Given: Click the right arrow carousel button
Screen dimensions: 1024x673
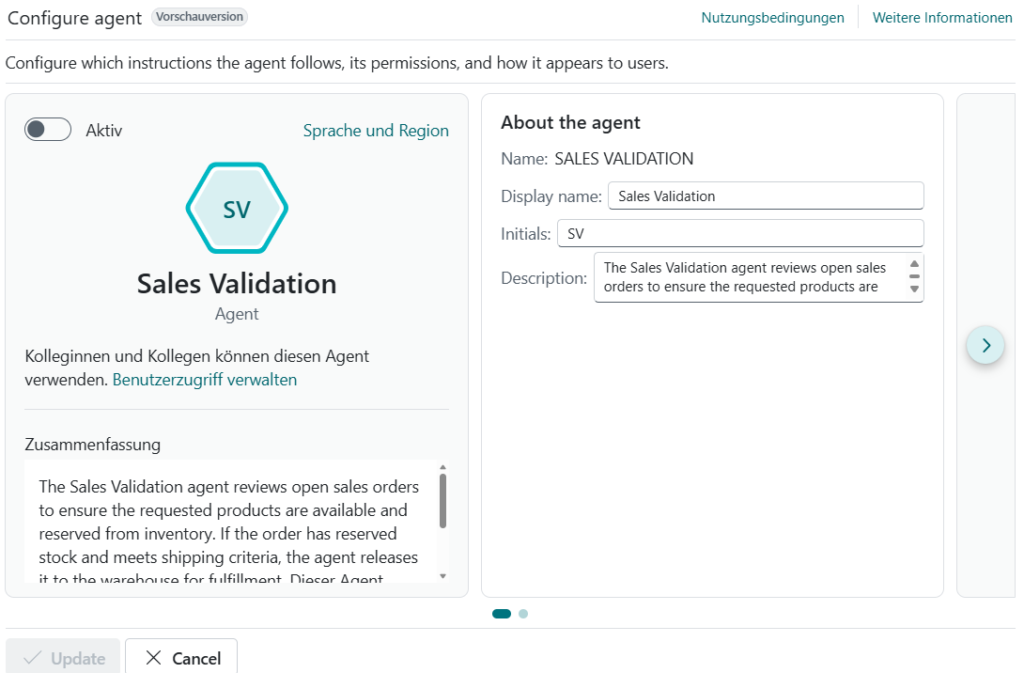Looking at the screenshot, I should tap(986, 345).
